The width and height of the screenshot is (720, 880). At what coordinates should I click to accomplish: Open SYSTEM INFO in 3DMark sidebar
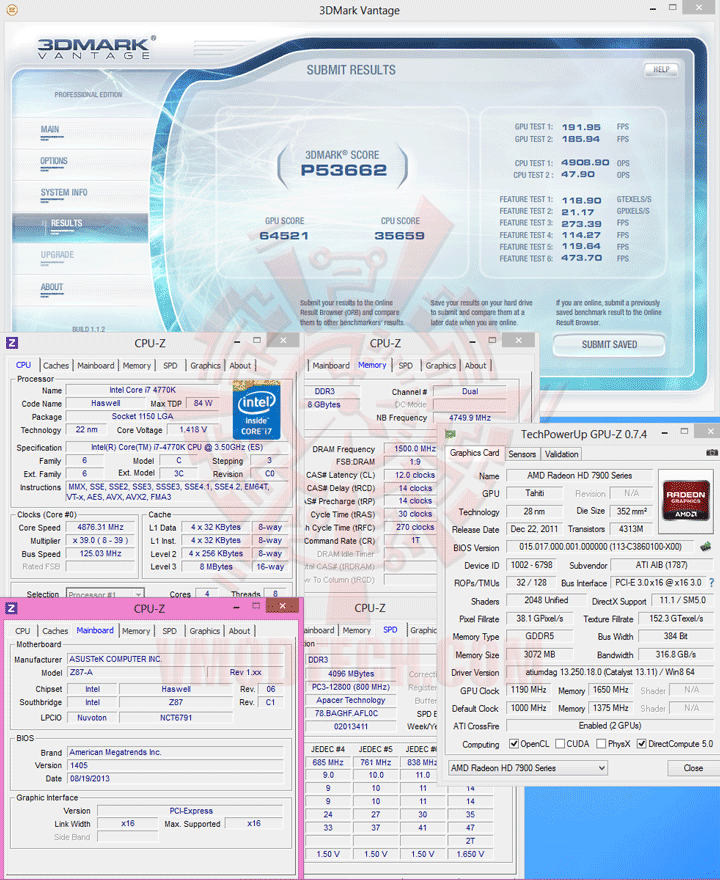coord(64,192)
